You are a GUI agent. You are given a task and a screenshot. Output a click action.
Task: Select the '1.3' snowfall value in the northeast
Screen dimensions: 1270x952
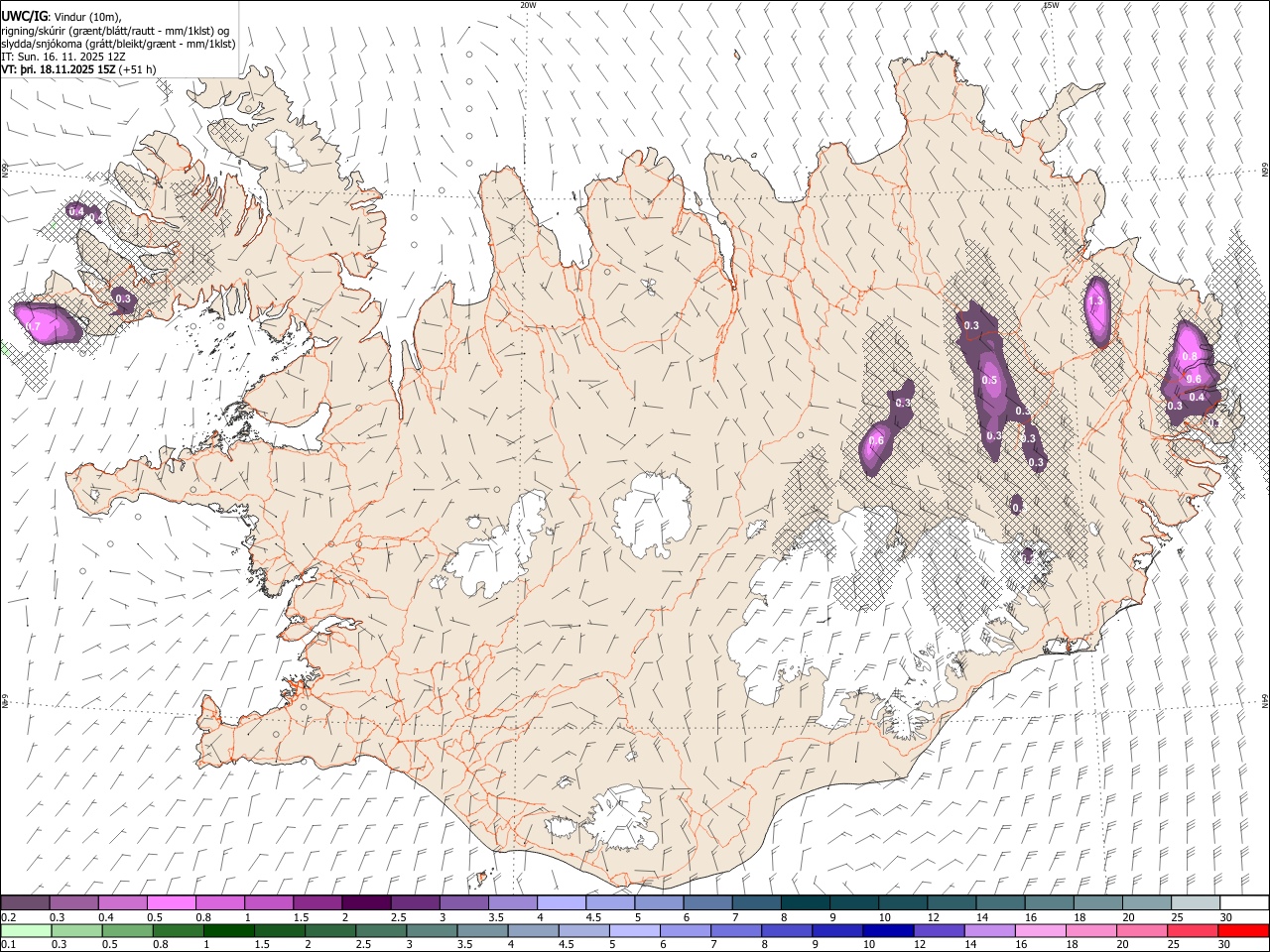1096,300
